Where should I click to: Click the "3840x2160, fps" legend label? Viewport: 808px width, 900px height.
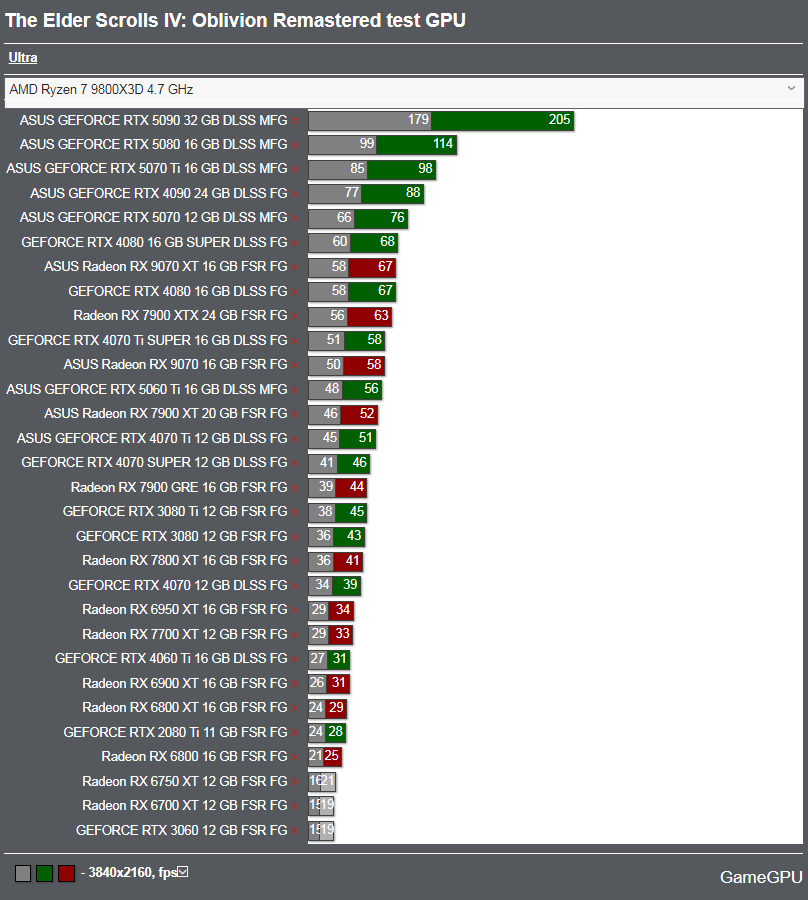point(133,872)
